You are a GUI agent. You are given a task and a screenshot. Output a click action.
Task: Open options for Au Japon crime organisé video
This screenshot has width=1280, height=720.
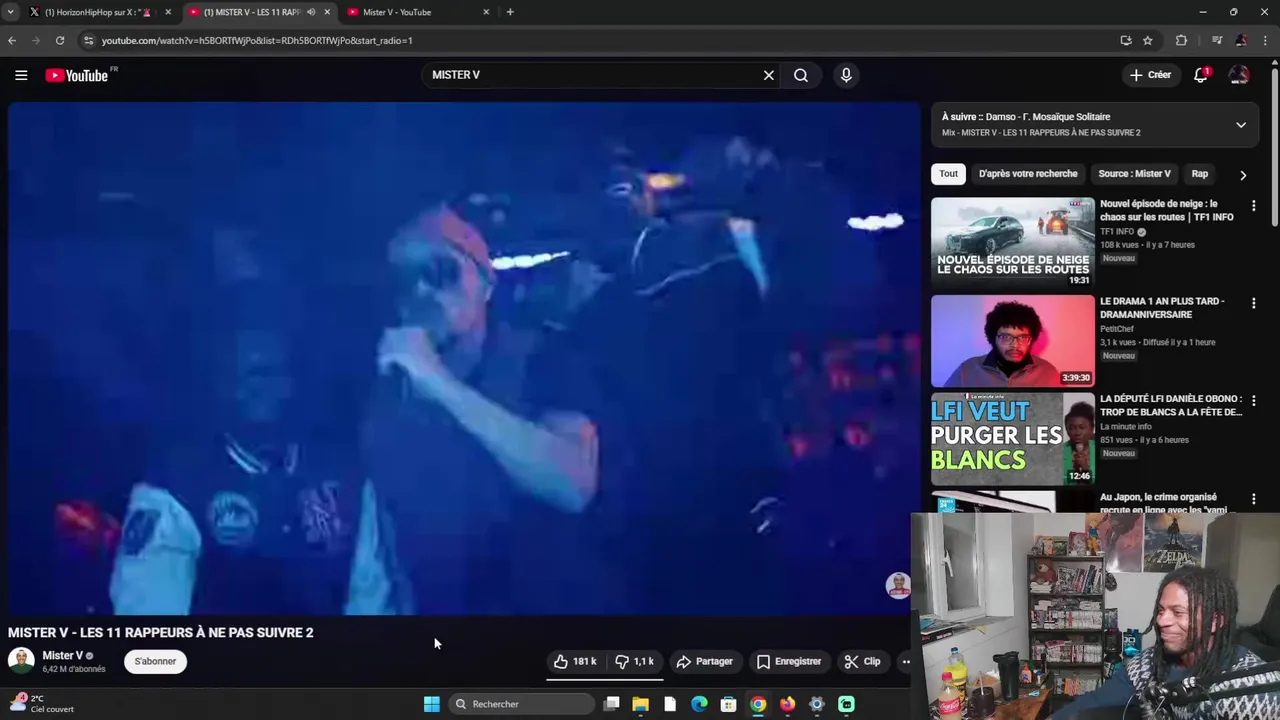tap(1253, 499)
